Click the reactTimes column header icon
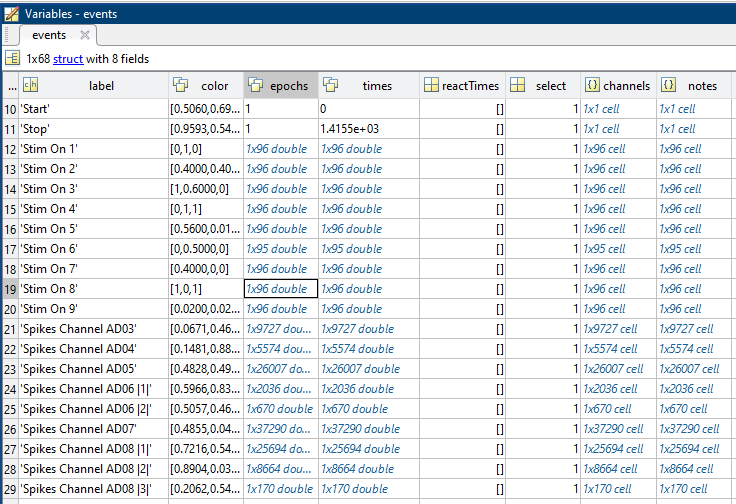 (x=430, y=86)
